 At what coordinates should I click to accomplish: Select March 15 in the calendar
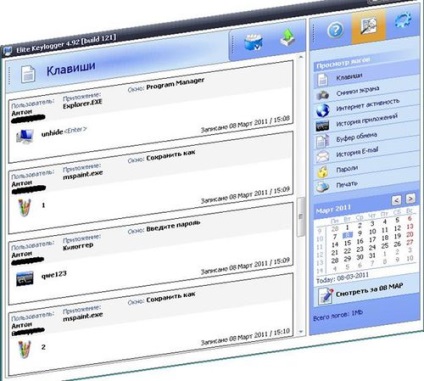tap(347, 243)
